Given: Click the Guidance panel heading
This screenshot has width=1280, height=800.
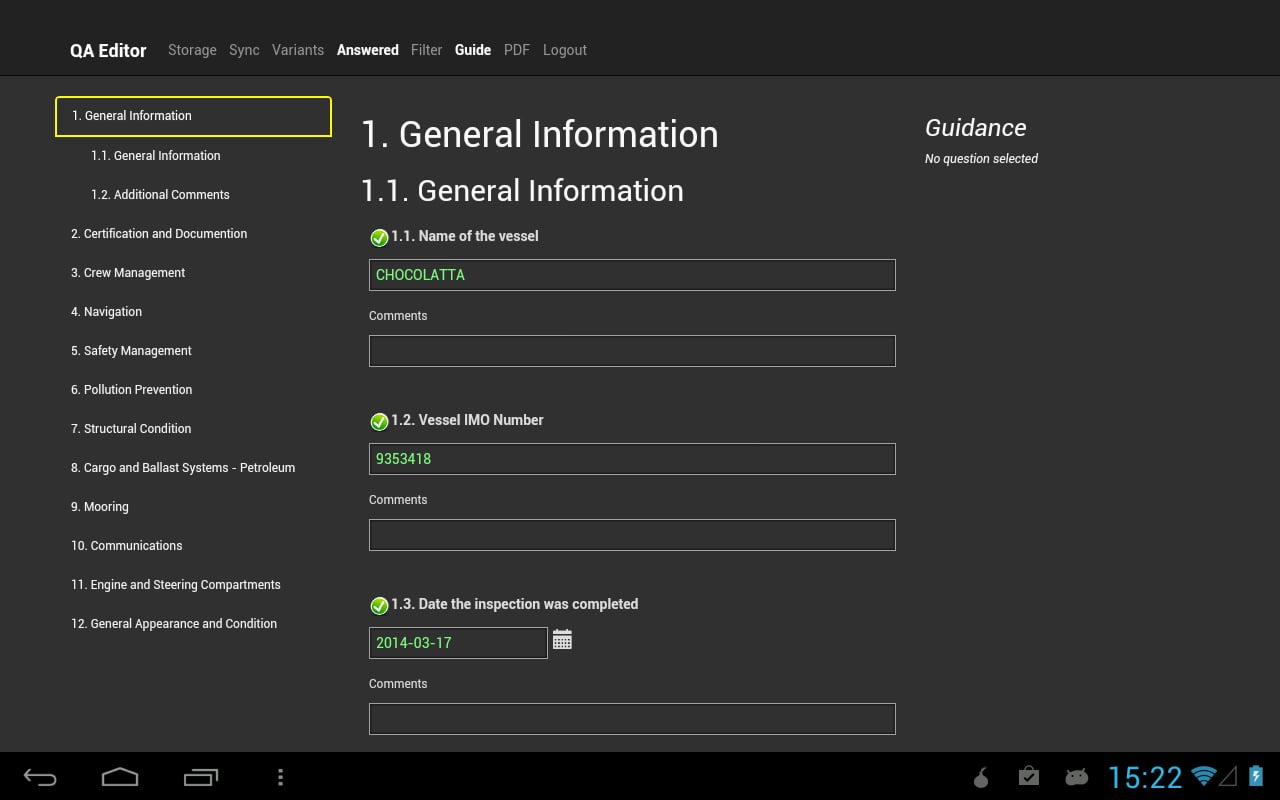Looking at the screenshot, I should click(975, 128).
